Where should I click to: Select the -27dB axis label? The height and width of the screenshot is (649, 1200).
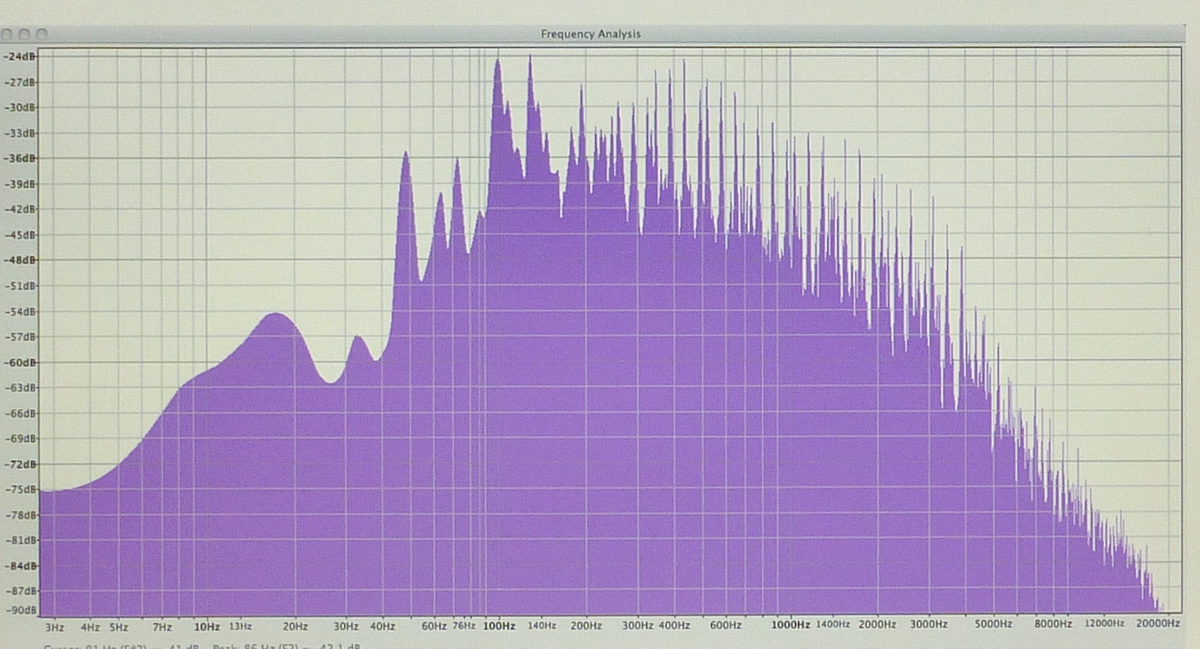tap(19, 82)
